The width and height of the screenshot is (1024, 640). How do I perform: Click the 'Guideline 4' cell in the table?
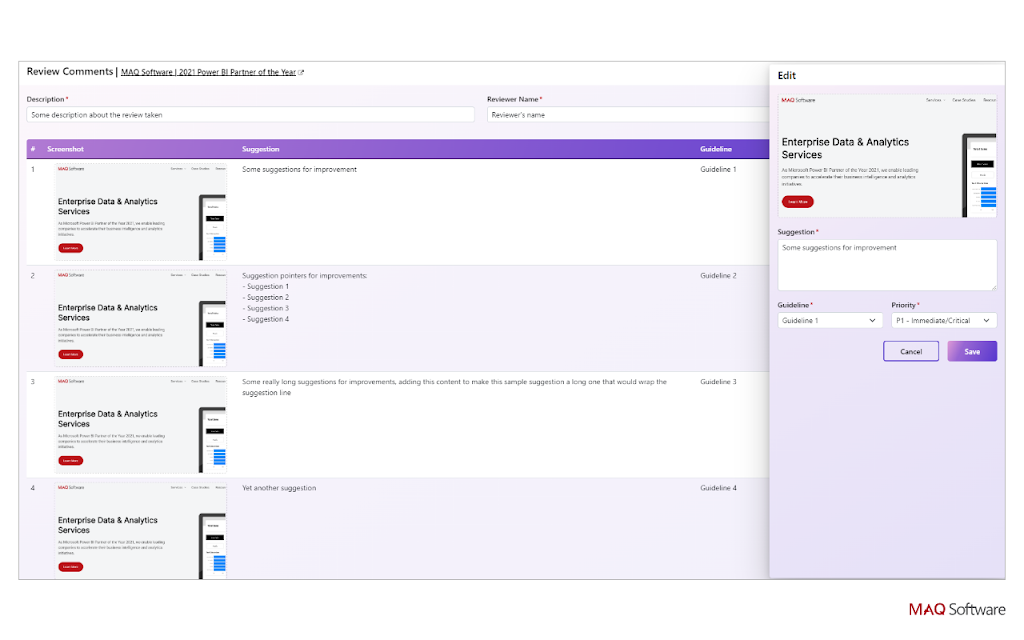coord(718,488)
